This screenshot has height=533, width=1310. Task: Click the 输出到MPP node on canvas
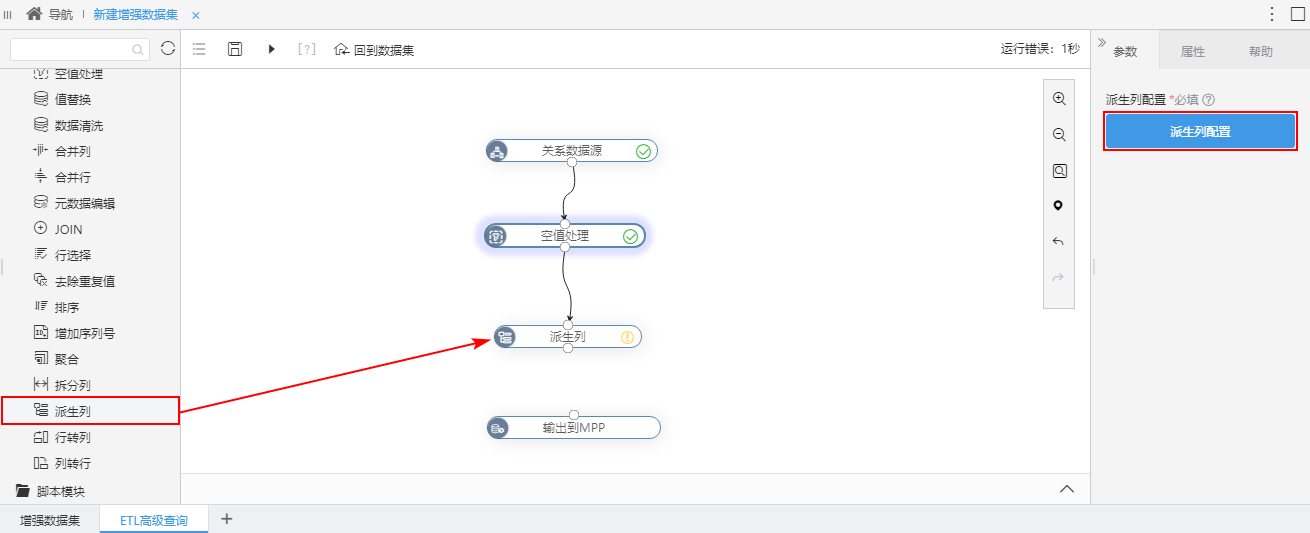(573, 428)
